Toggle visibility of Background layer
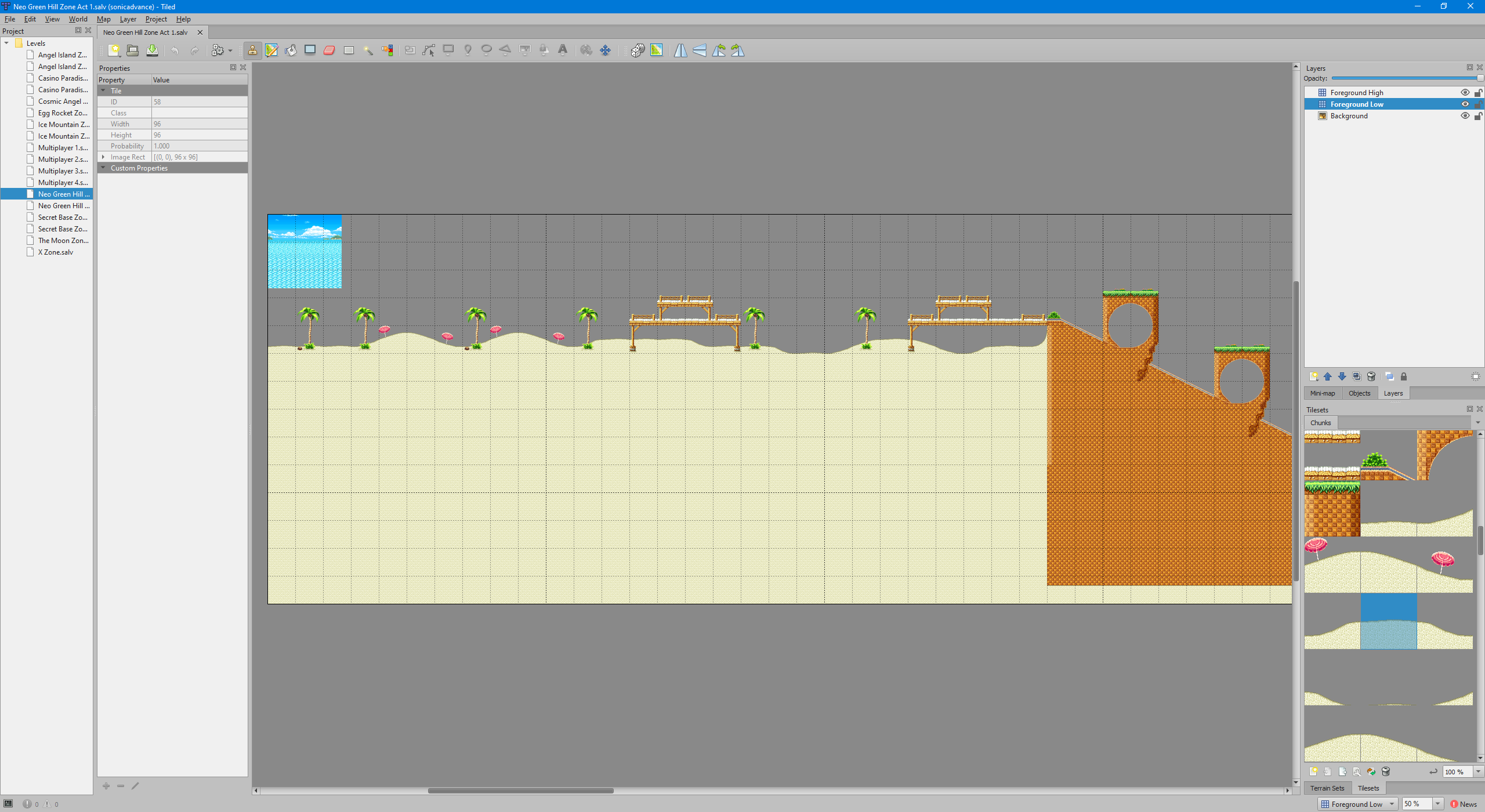Screen dimensions: 1485x812 pyautogui.click(x=1465, y=116)
